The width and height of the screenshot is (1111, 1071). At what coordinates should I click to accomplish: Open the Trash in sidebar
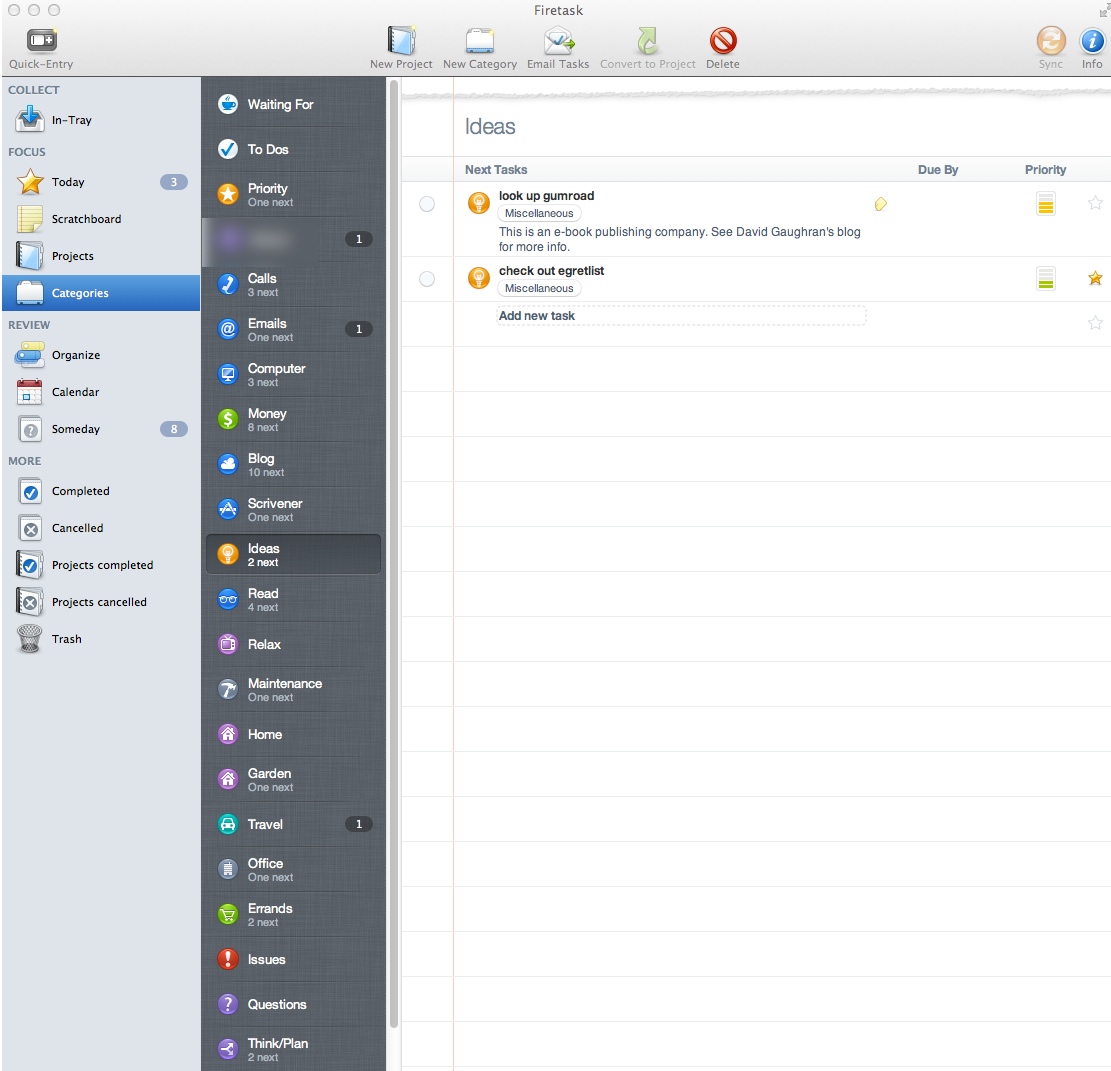pos(66,639)
